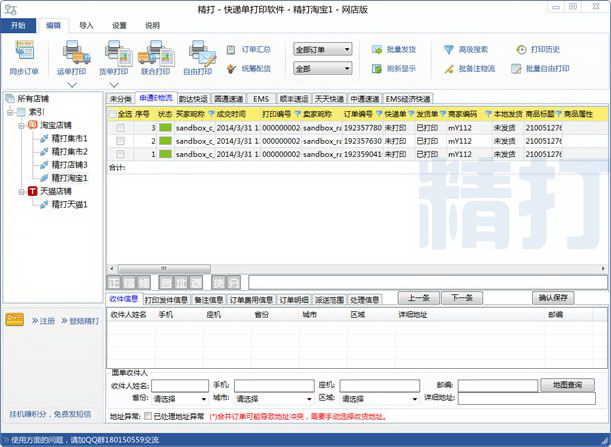Screen dimensions: 611x447
Task: Open 高级搜索 advanced search
Action: pyautogui.click(x=466, y=49)
